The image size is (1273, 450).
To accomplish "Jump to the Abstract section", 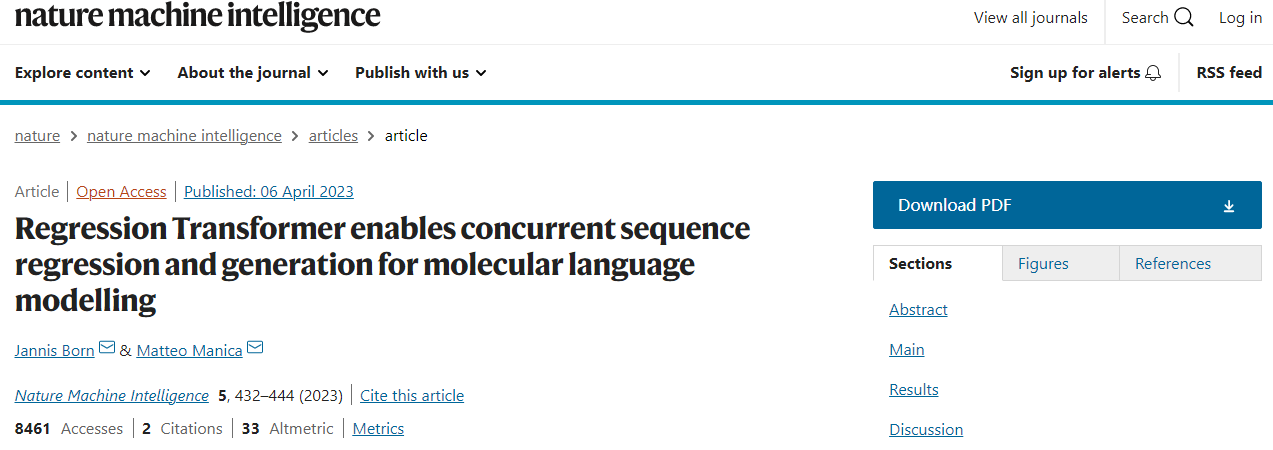I will pyautogui.click(x=918, y=310).
